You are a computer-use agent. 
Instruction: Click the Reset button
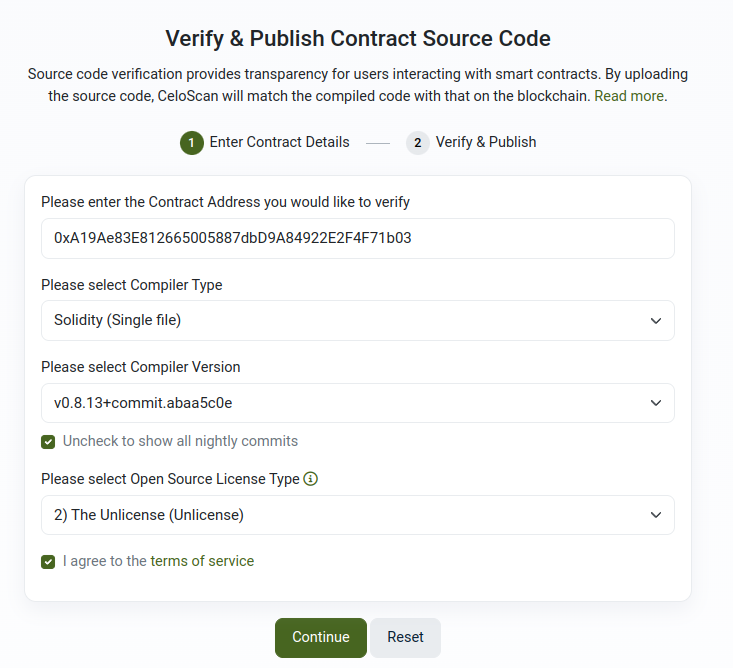tap(405, 638)
